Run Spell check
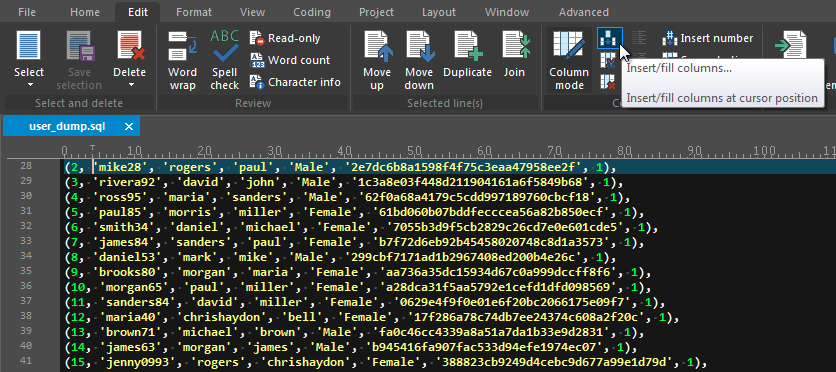 [224, 60]
